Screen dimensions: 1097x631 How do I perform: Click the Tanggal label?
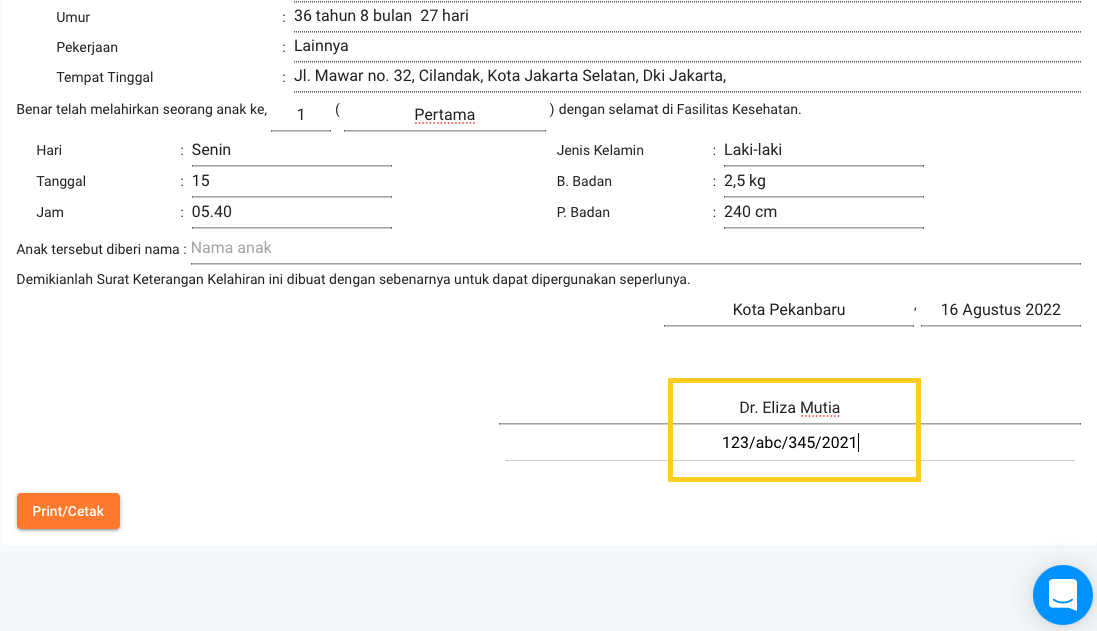click(61, 181)
